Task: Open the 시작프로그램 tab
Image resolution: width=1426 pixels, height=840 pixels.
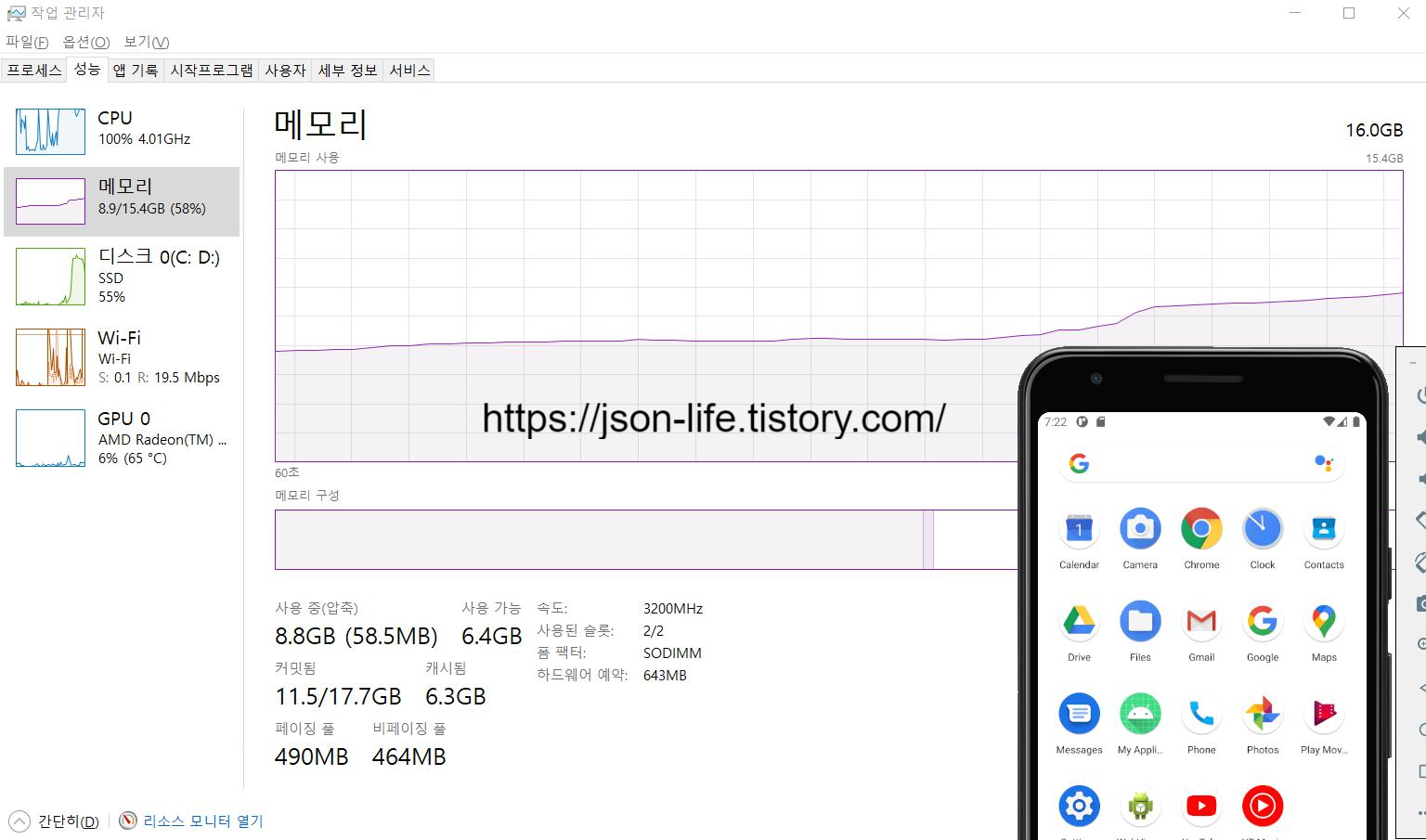Action: click(x=212, y=71)
